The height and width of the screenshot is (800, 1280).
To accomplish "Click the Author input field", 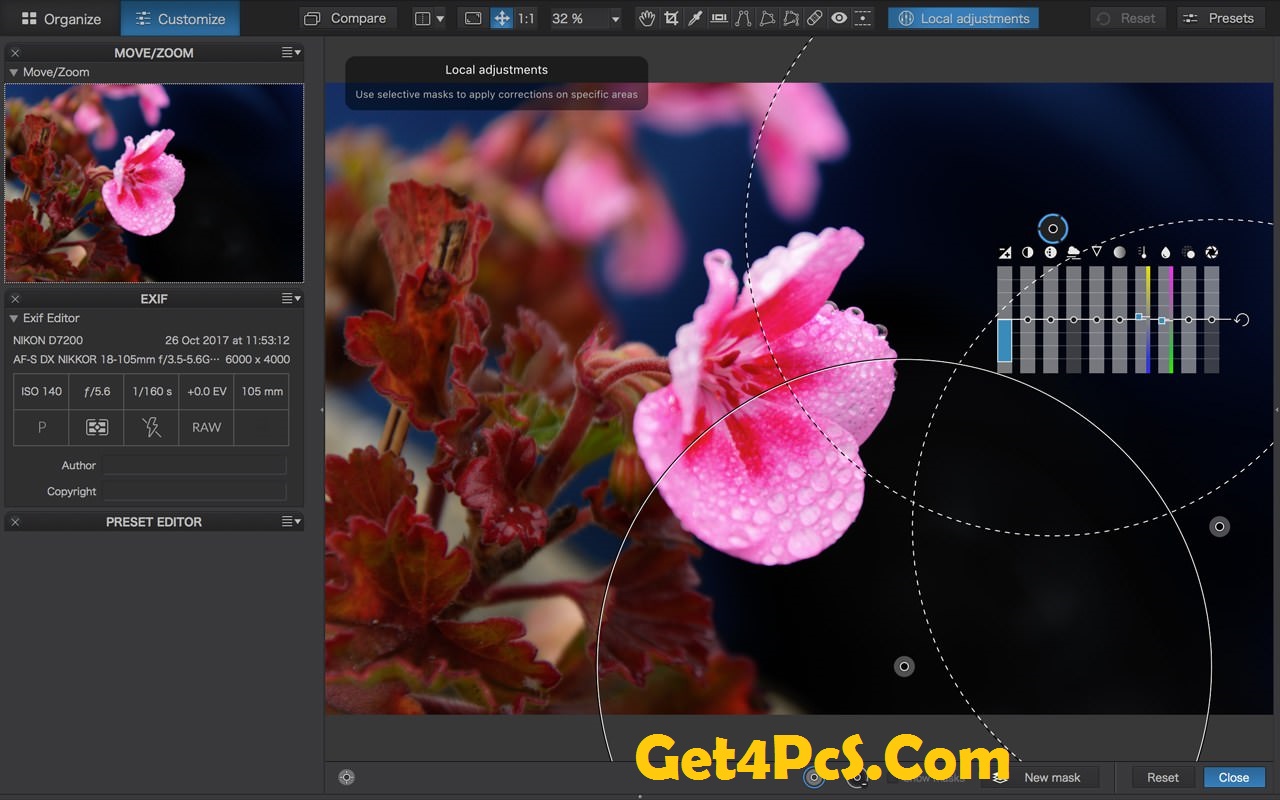I will pos(194,465).
